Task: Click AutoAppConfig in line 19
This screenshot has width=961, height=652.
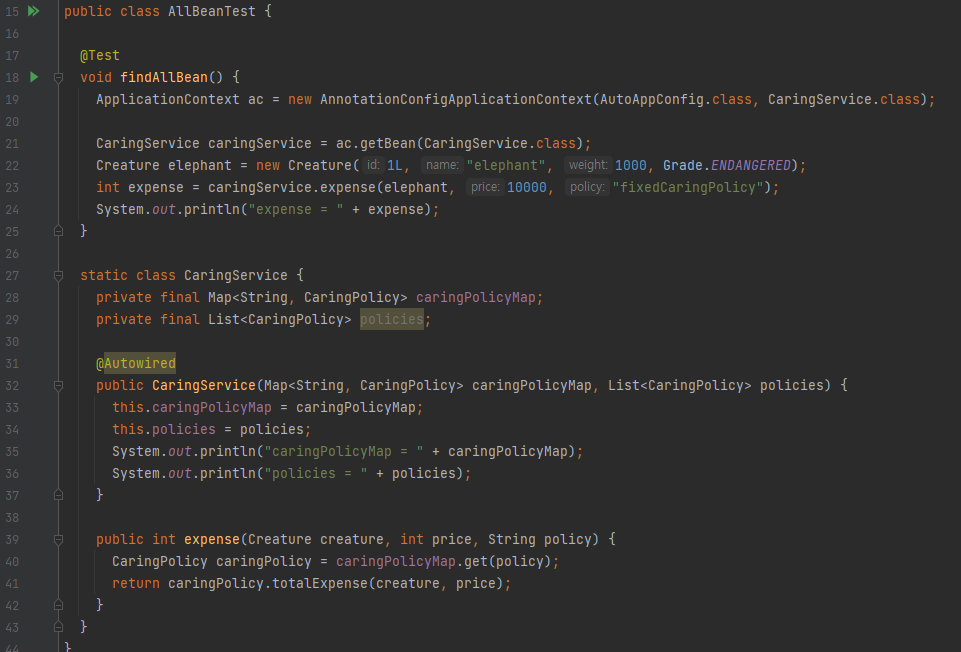Action: (651, 99)
